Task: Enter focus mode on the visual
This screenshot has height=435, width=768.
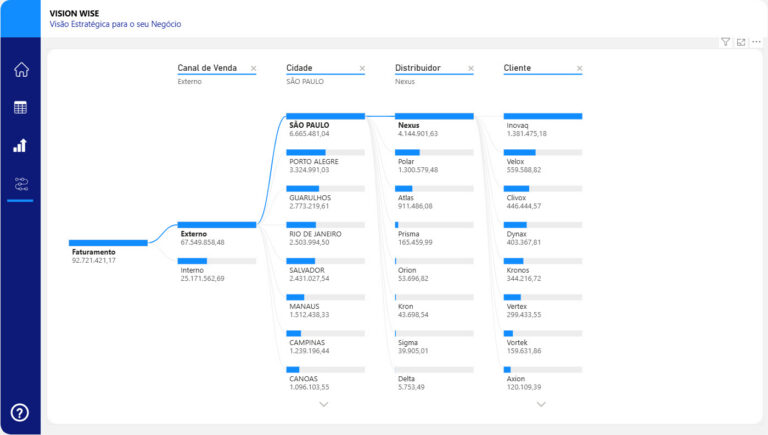Action: pyautogui.click(x=741, y=42)
